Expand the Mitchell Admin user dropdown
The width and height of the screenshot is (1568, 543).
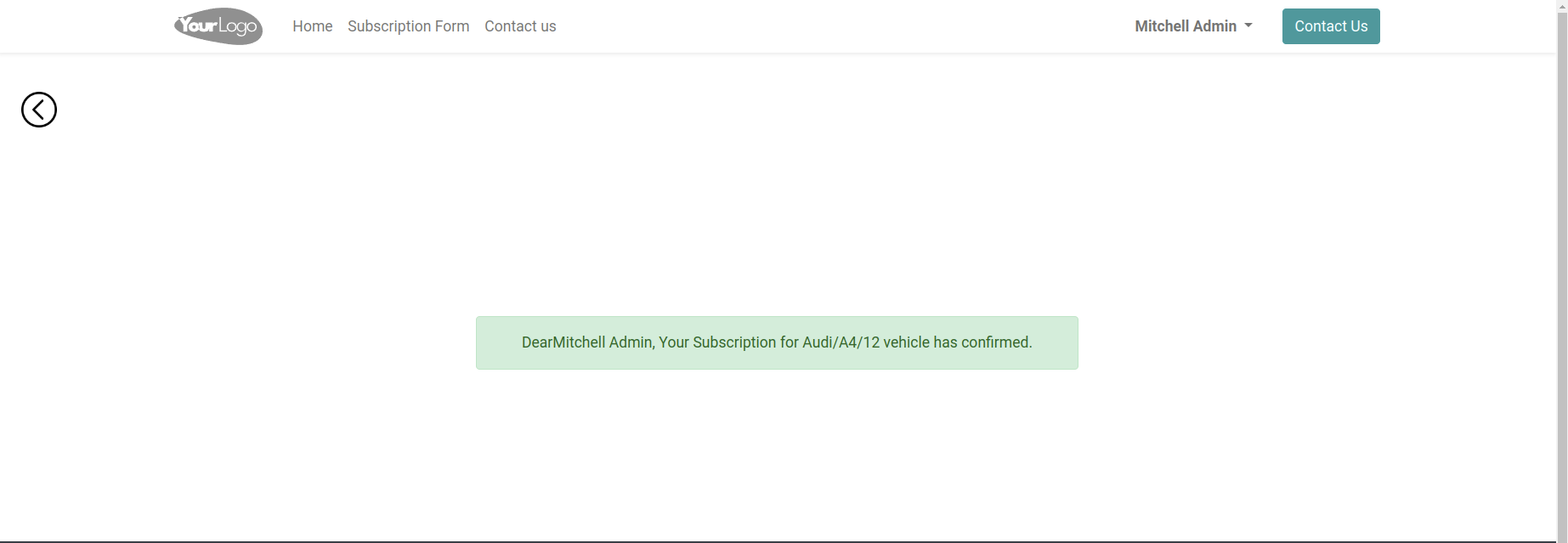[1193, 26]
